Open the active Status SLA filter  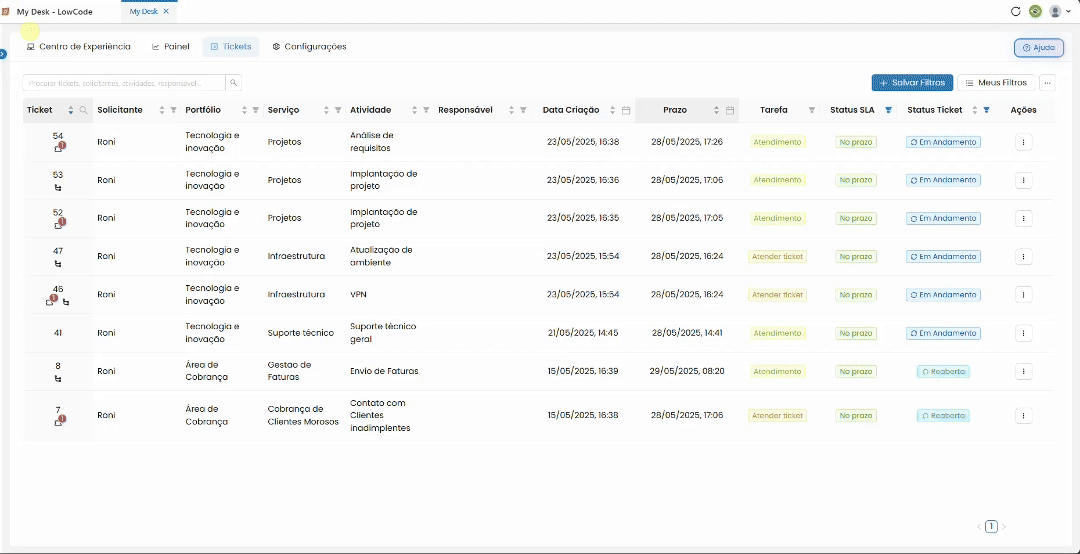[889, 110]
